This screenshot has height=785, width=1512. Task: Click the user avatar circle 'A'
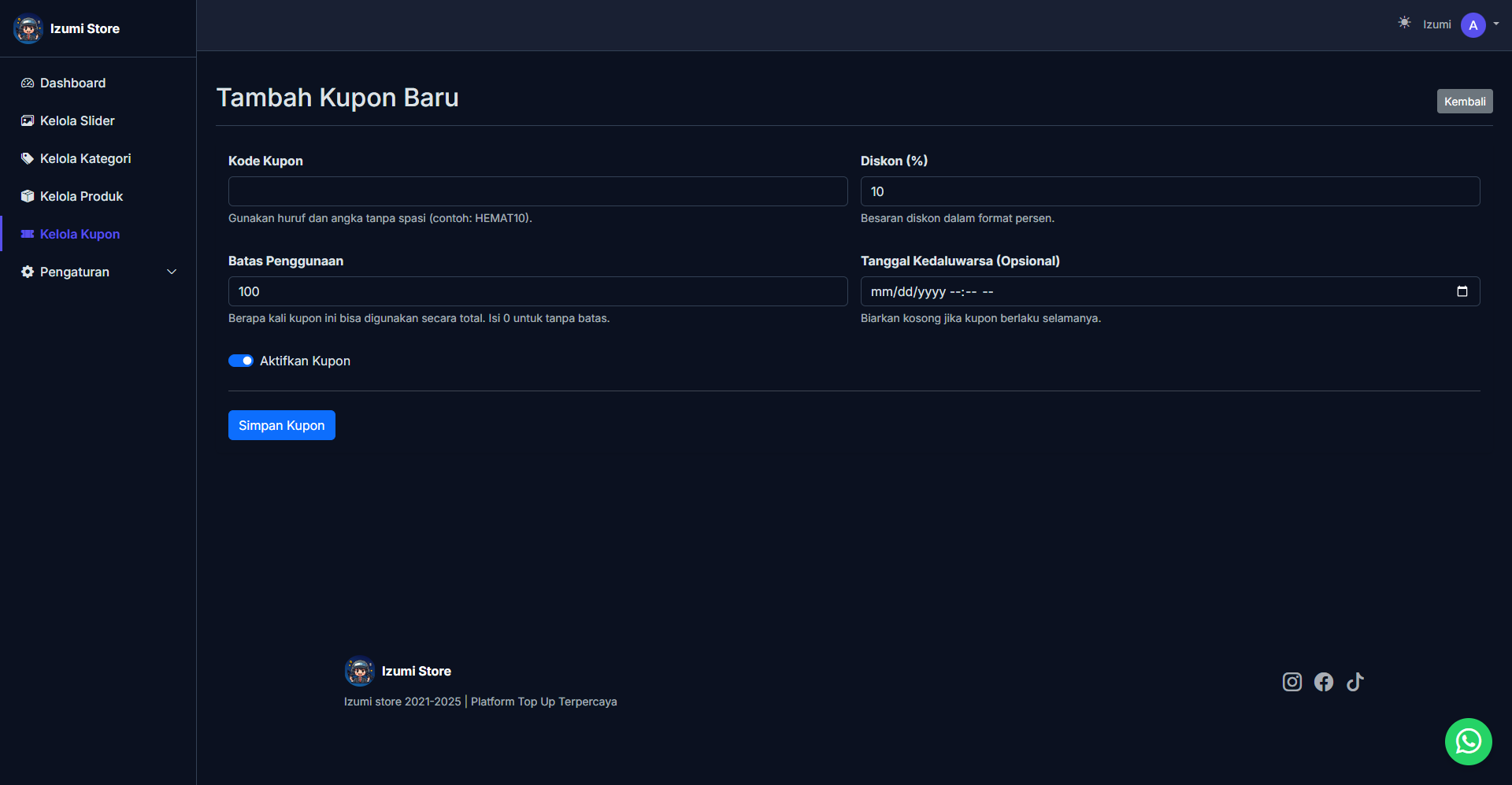tap(1473, 25)
